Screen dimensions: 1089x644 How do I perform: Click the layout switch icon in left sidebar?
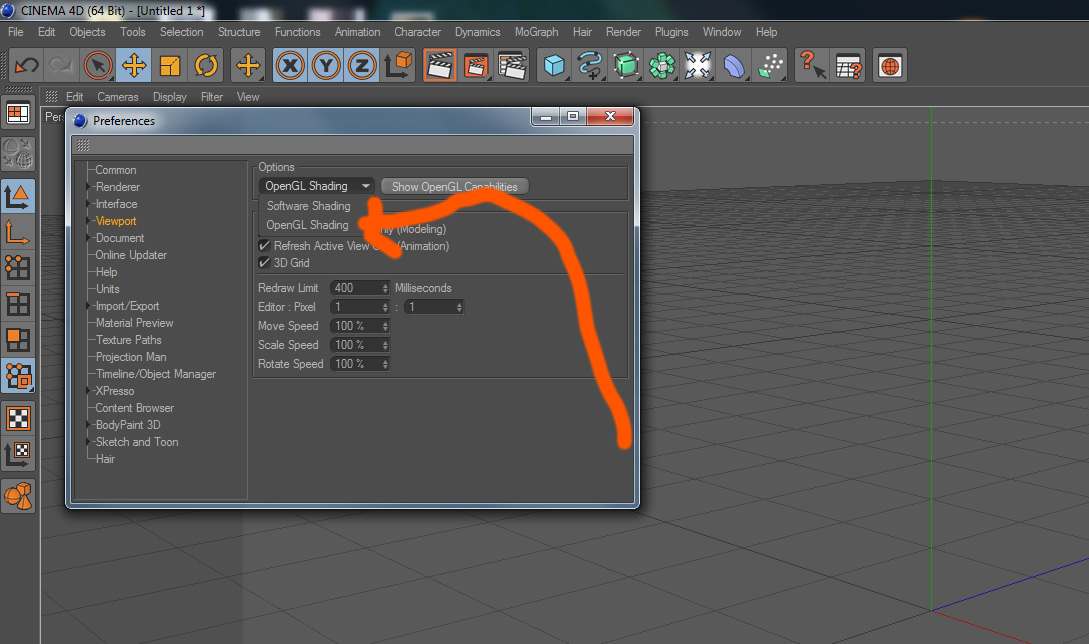pyautogui.click(x=18, y=114)
